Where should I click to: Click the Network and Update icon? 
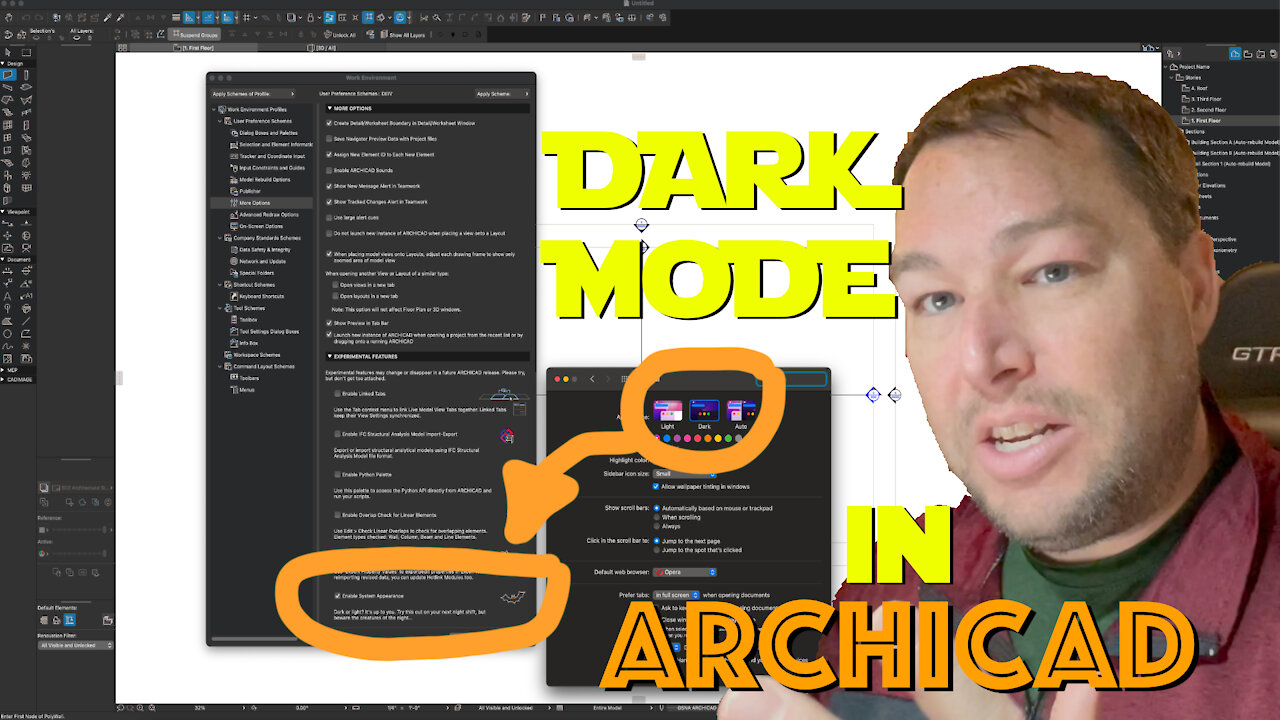point(233,261)
